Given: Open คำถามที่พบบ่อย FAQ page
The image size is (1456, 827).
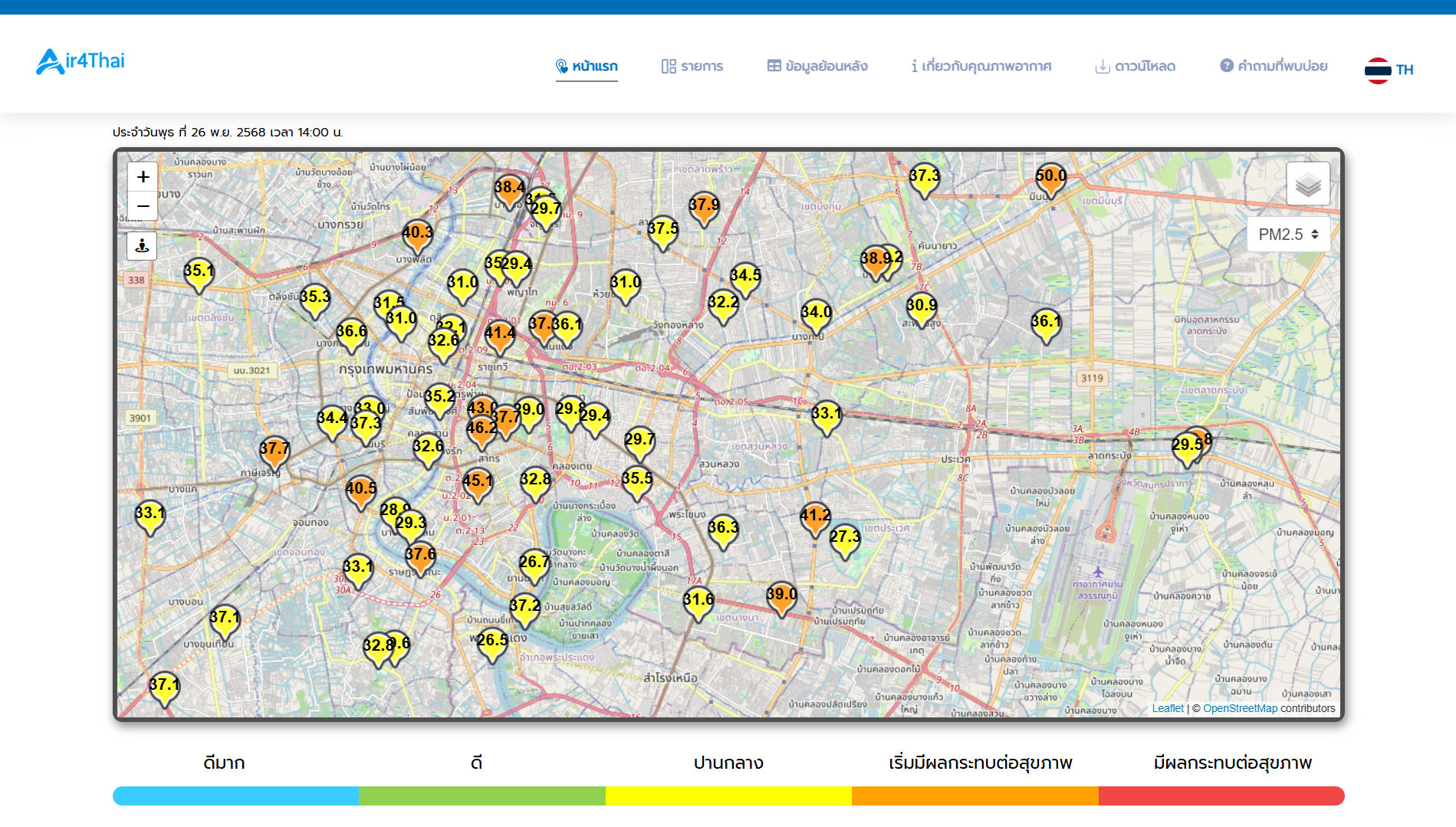Looking at the screenshot, I should [x=1274, y=67].
